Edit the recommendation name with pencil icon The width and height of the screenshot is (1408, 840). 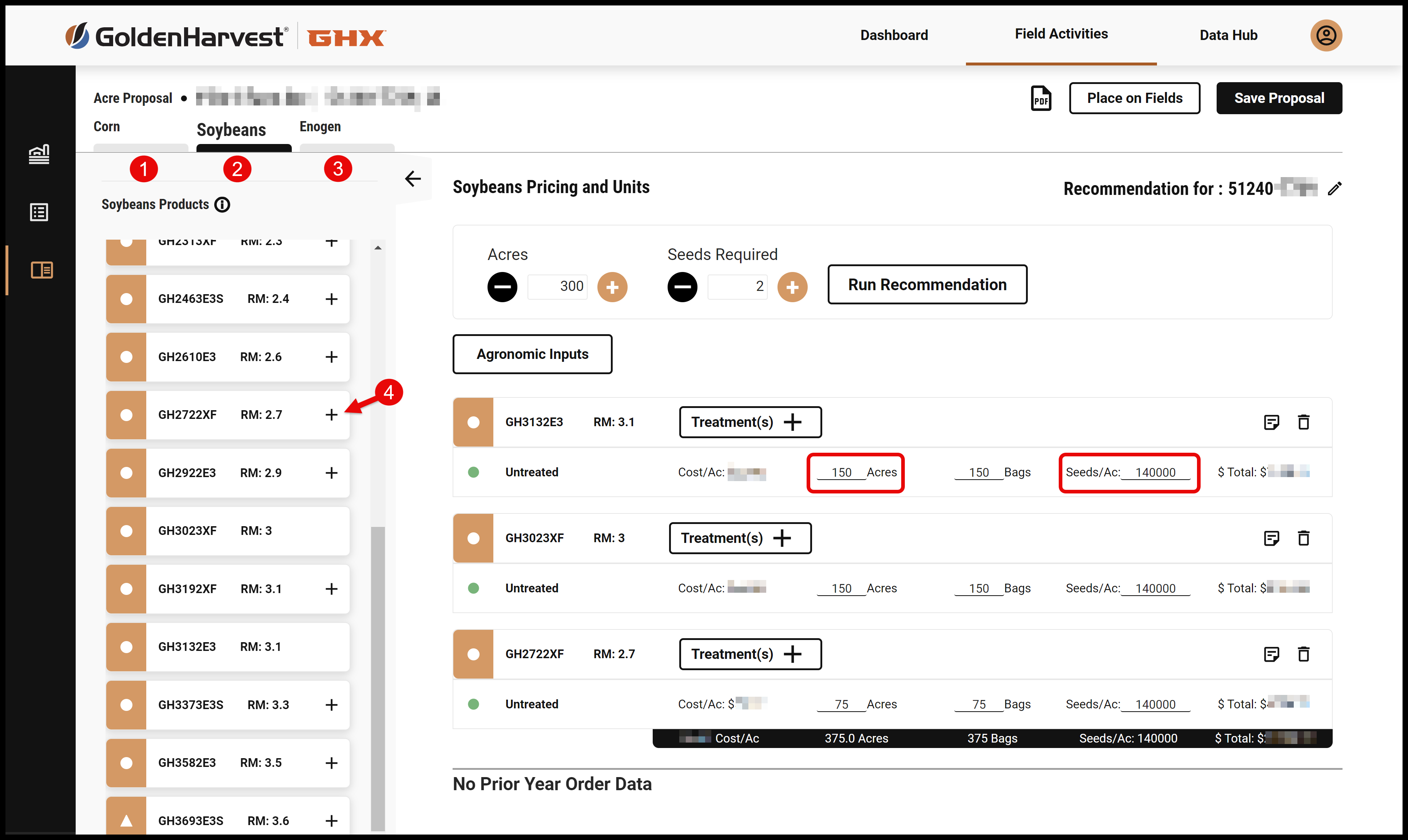[1335, 188]
